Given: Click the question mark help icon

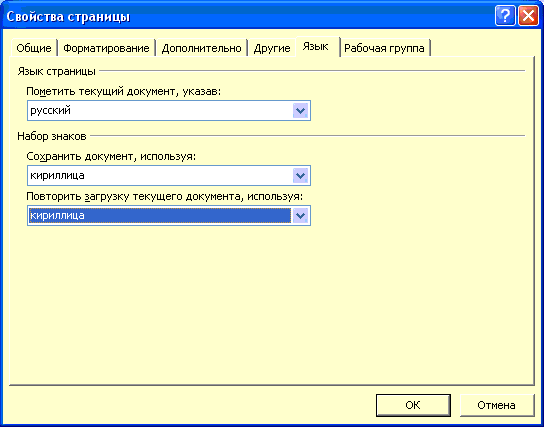Looking at the screenshot, I should [x=505, y=16].
